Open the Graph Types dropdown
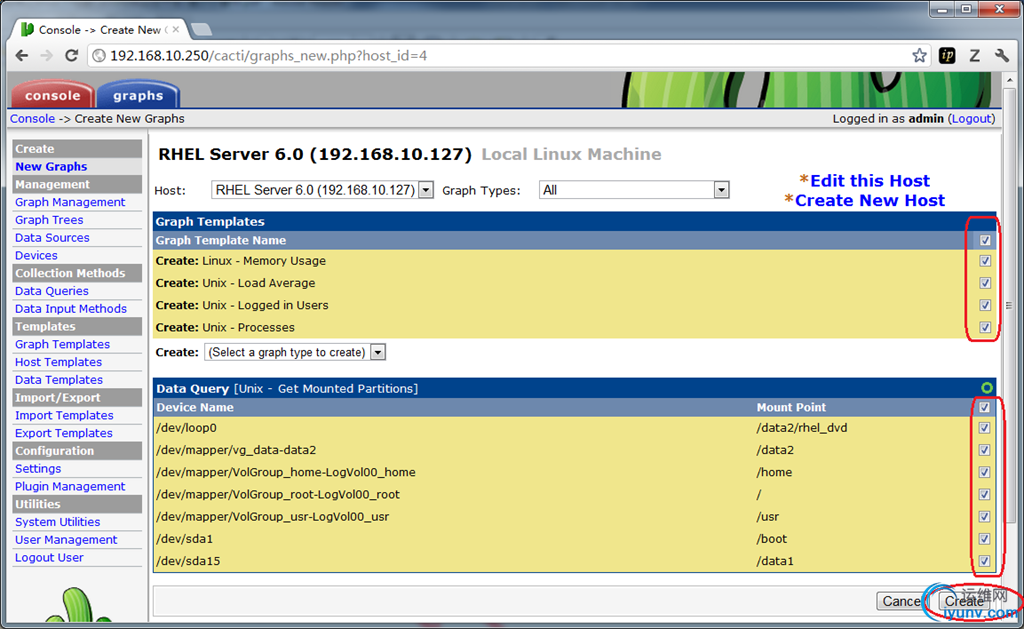This screenshot has height=629, width=1024. pyautogui.click(x=634, y=190)
